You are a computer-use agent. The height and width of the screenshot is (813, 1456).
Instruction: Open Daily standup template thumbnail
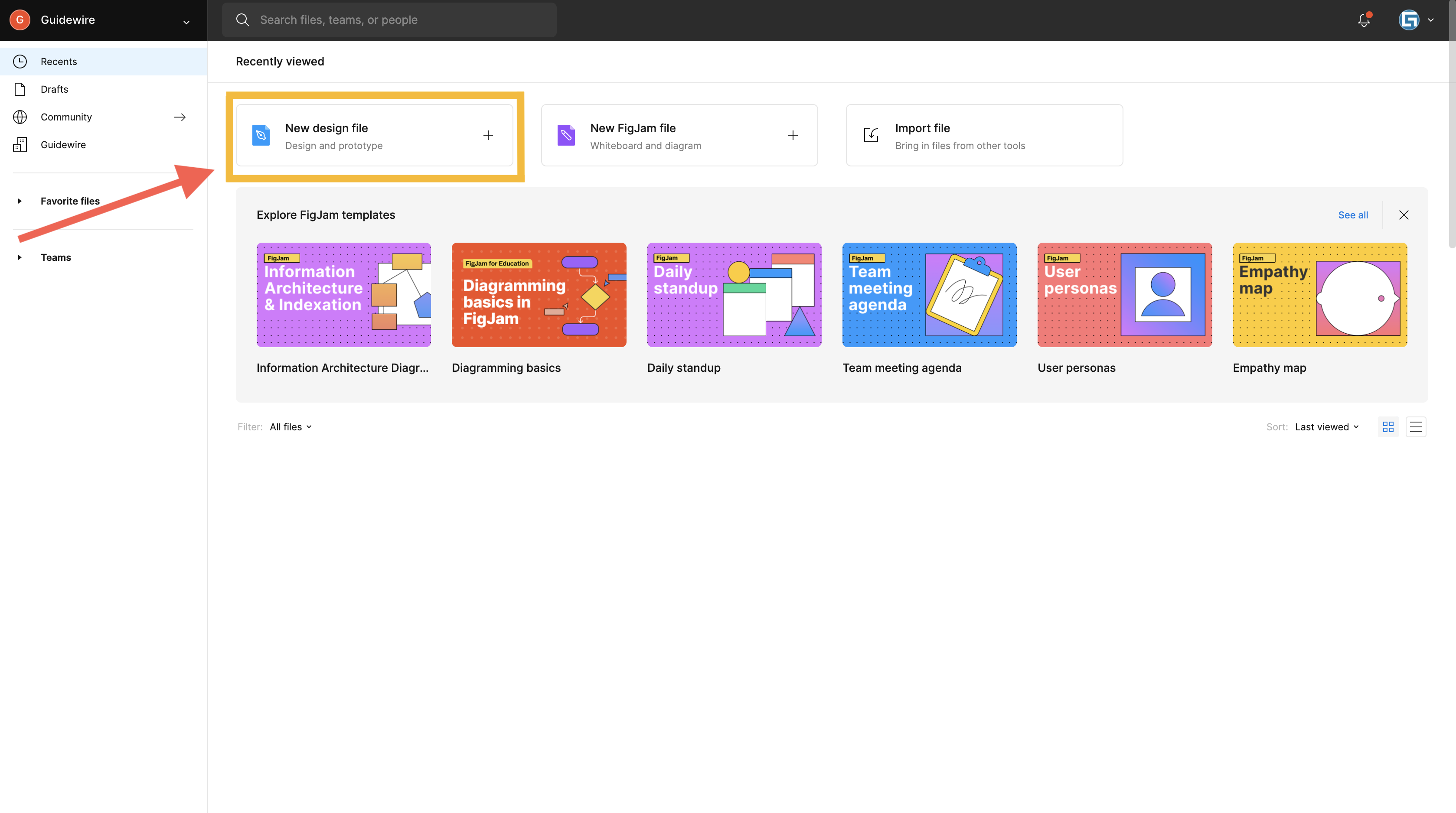point(734,295)
